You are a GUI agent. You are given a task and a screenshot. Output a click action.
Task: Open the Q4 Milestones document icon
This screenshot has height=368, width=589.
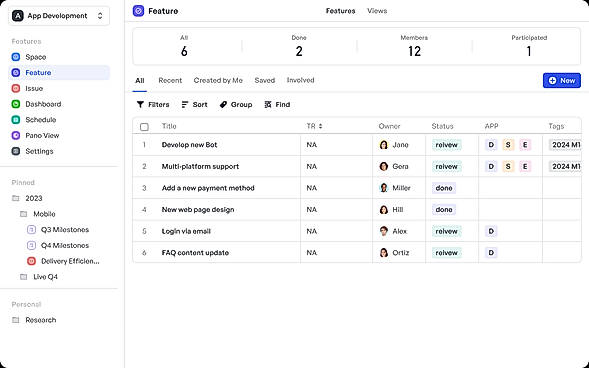tap(32, 245)
